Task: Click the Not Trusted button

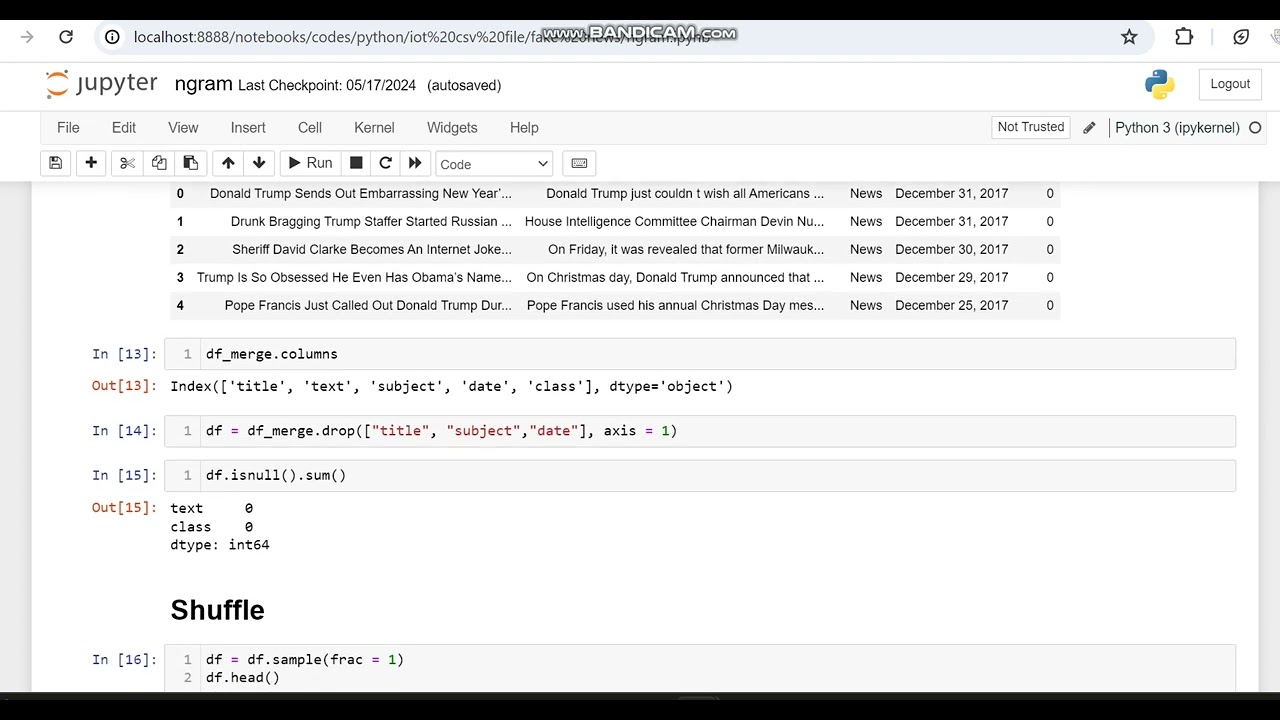Action: [1031, 127]
